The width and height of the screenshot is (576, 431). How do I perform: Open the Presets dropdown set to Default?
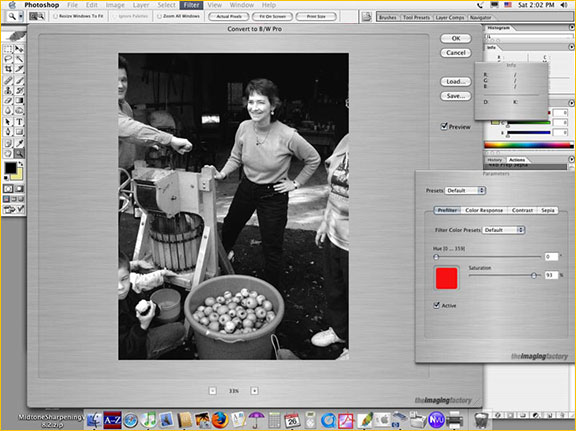(x=465, y=190)
